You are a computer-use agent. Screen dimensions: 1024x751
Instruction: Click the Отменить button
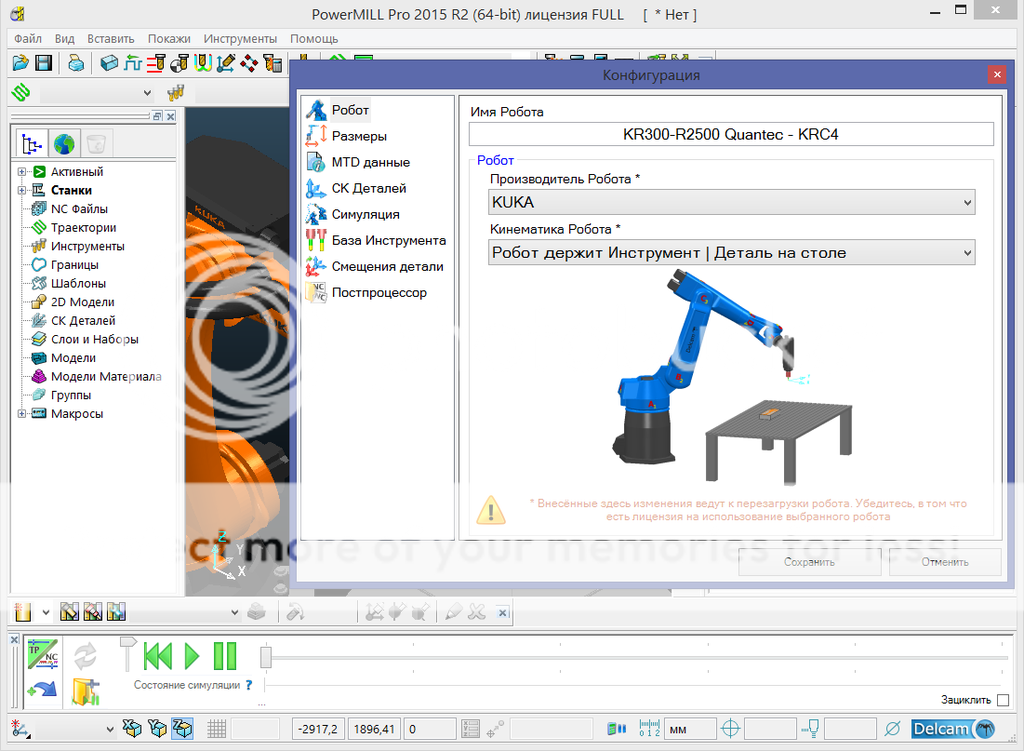click(x=944, y=562)
